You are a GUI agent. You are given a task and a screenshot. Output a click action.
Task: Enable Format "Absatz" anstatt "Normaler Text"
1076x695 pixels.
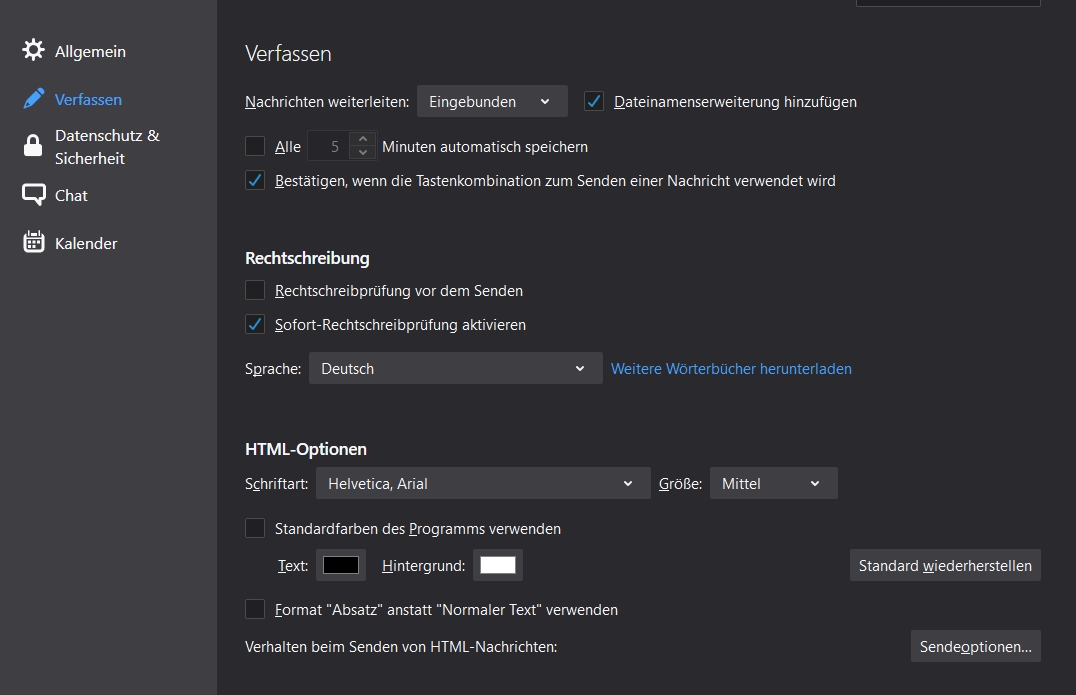[255, 609]
